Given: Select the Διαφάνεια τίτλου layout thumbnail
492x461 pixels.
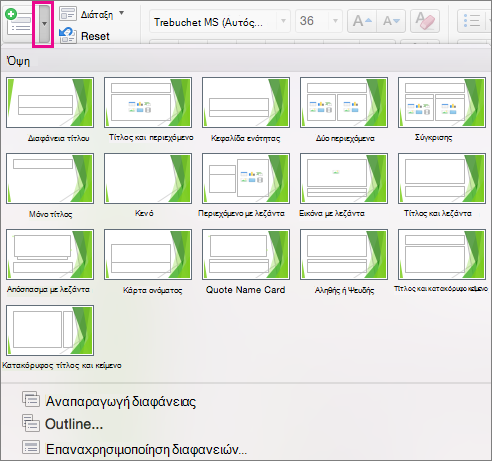Looking at the screenshot, I should [50, 103].
